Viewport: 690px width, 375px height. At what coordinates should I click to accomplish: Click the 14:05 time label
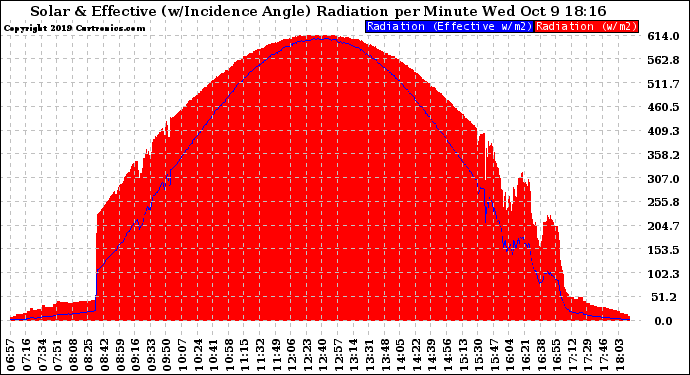pyautogui.click(x=401, y=355)
